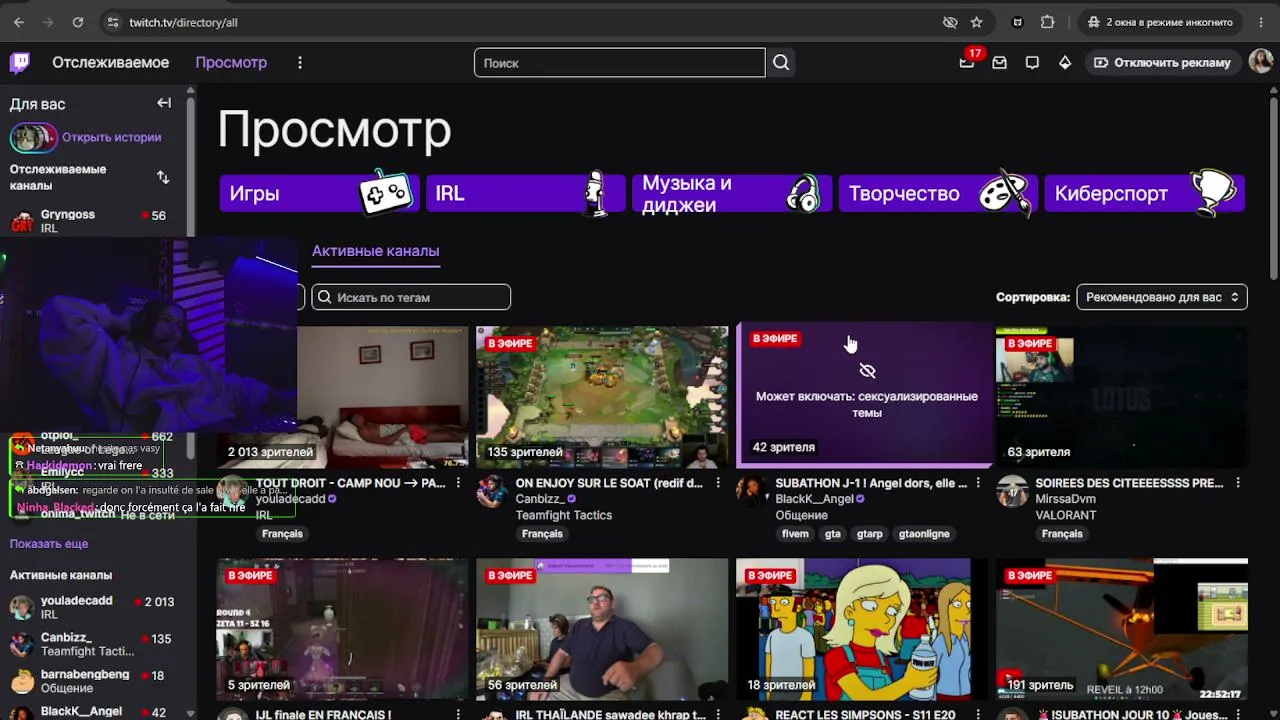This screenshot has height=720, width=1280.
Task: Click the pinned extension icon beside the star
Action: [1018, 22]
